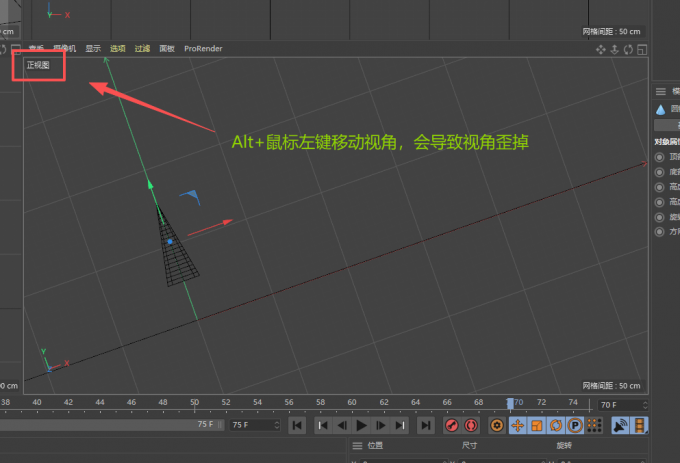The image size is (680, 463).
Task: Click the red Record Active Objects key icon
Action: click(x=451, y=425)
